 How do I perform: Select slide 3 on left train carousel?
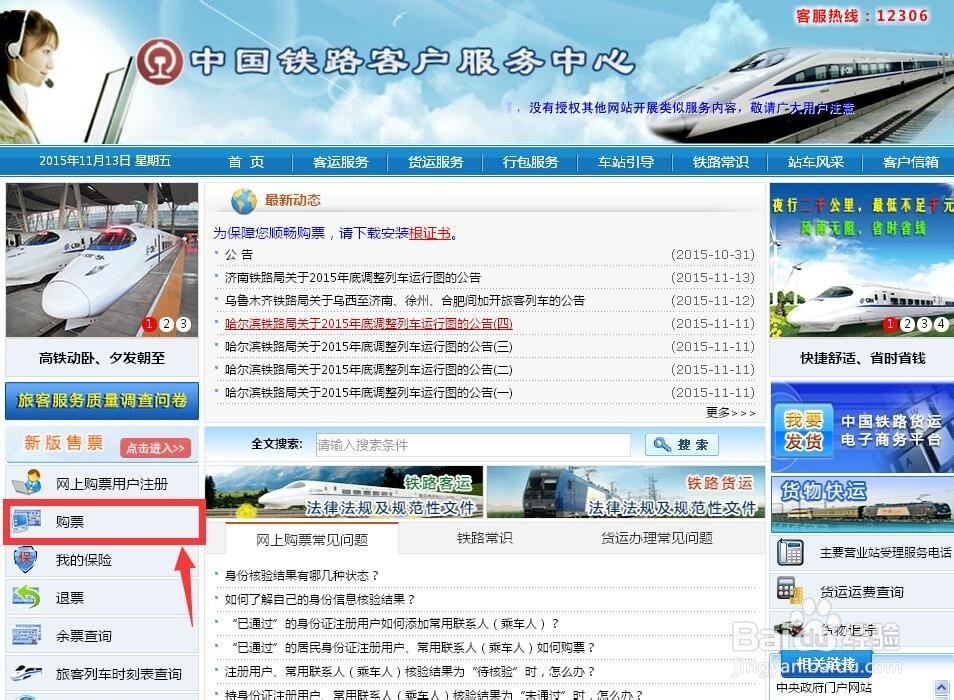183,324
